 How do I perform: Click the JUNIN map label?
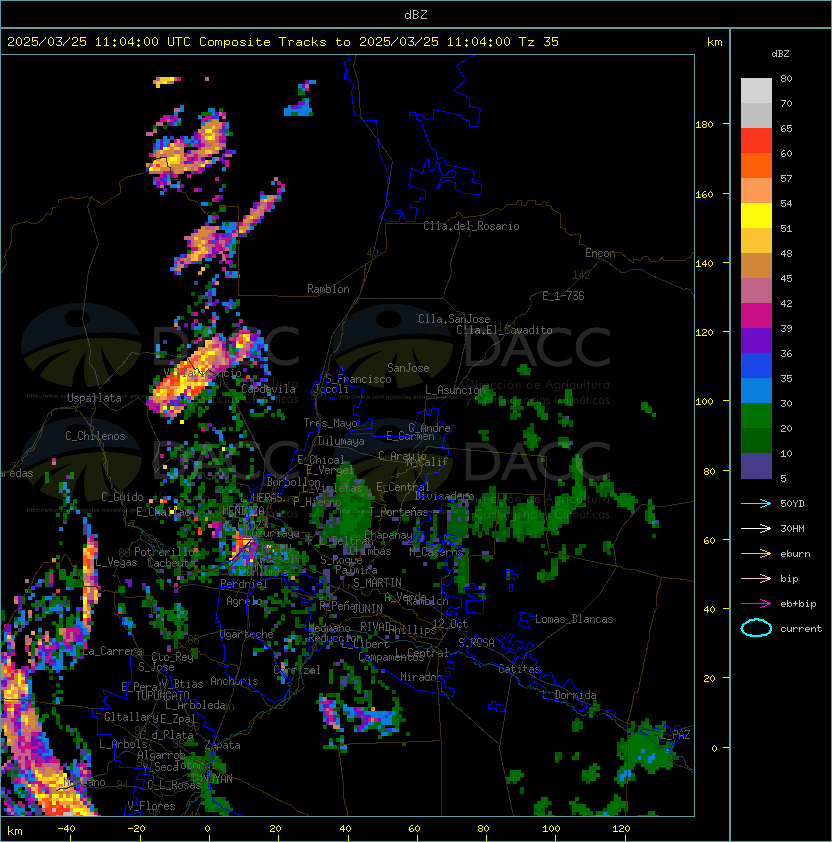[x=367, y=608]
